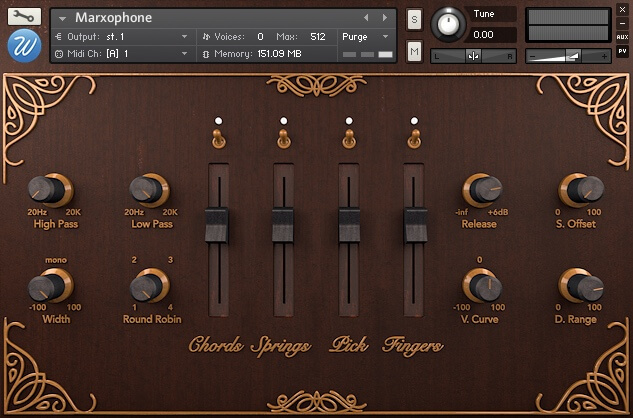Click the Round Robin knob
Viewport: 633px width, 418px height.
coord(149,285)
